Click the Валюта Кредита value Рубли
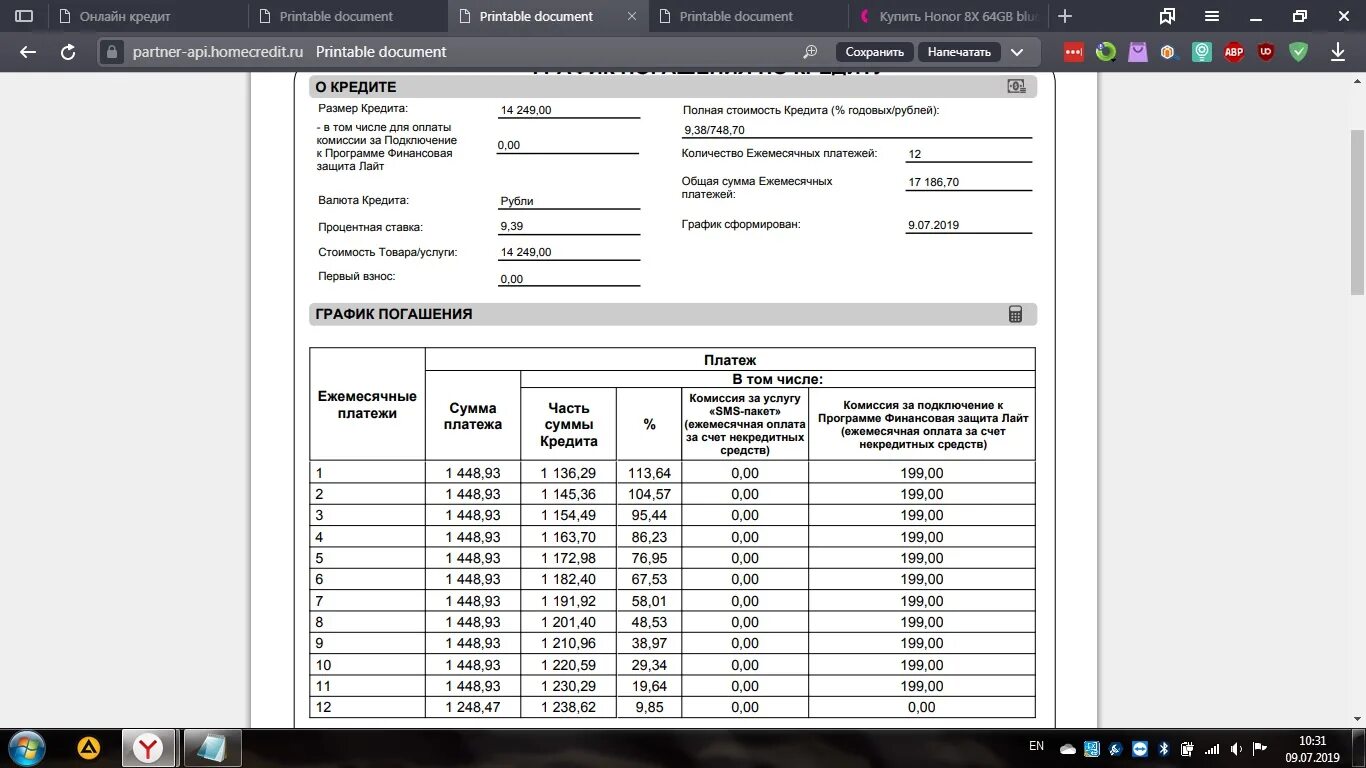The image size is (1366, 768). point(517,201)
